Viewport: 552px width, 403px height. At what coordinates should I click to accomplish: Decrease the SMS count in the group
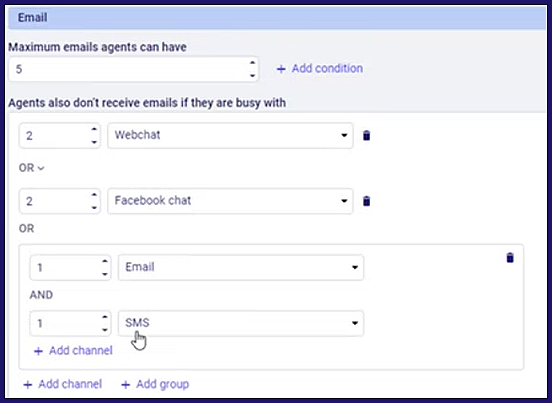click(x=105, y=330)
